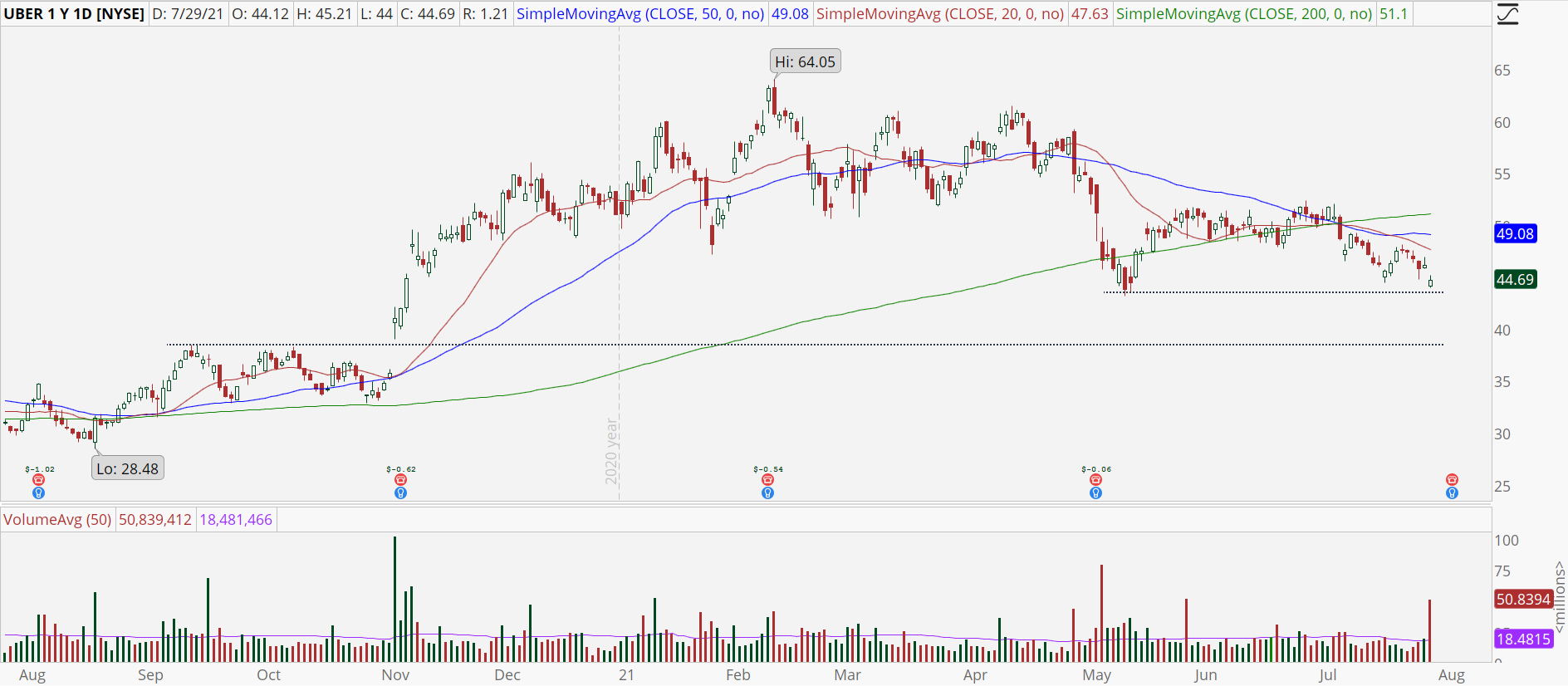Select the 47.63 moving average value
The image size is (1568, 686).
pyautogui.click(x=1090, y=14)
